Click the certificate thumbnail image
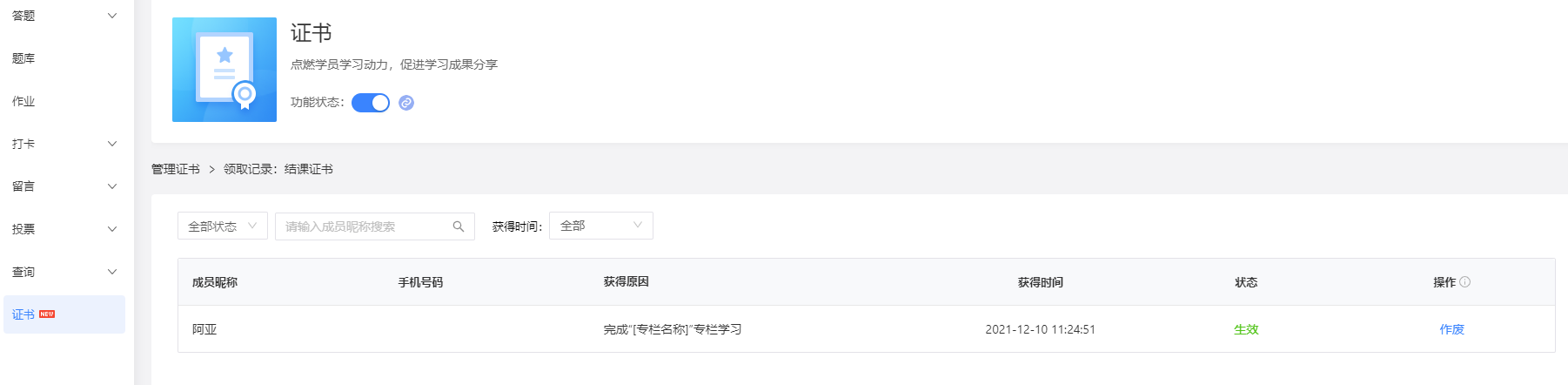 (224, 70)
